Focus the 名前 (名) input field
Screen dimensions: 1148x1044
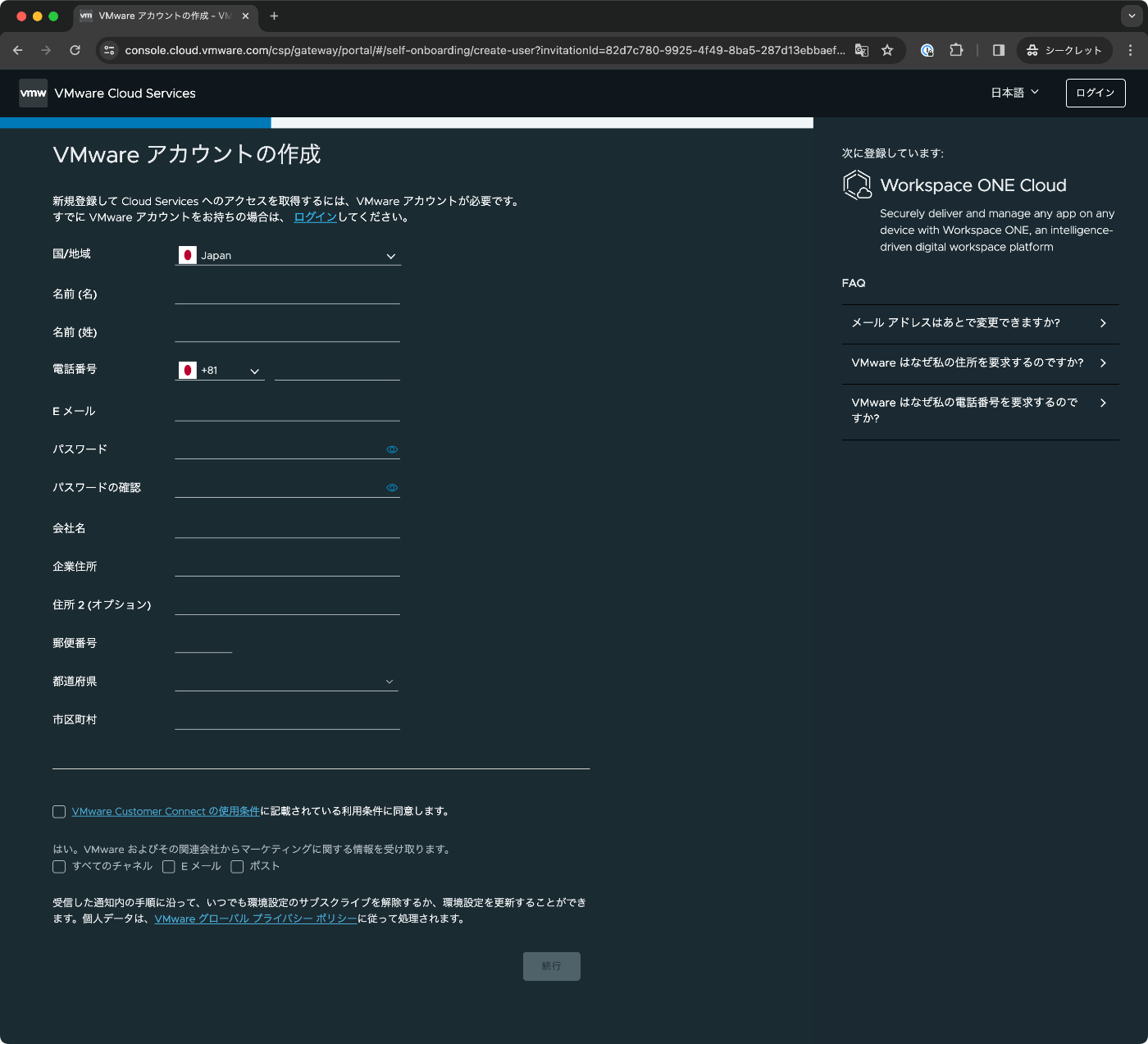click(288, 294)
